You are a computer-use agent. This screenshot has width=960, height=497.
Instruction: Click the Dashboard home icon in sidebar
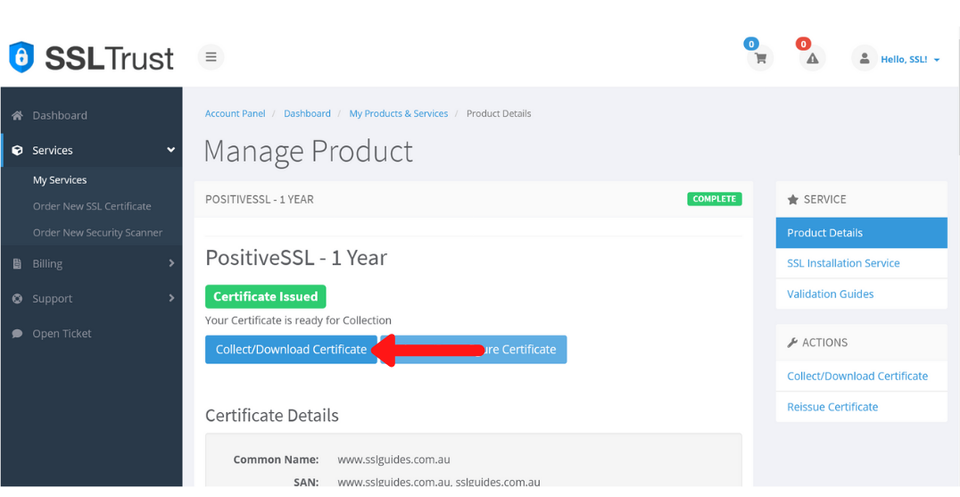click(x=17, y=115)
